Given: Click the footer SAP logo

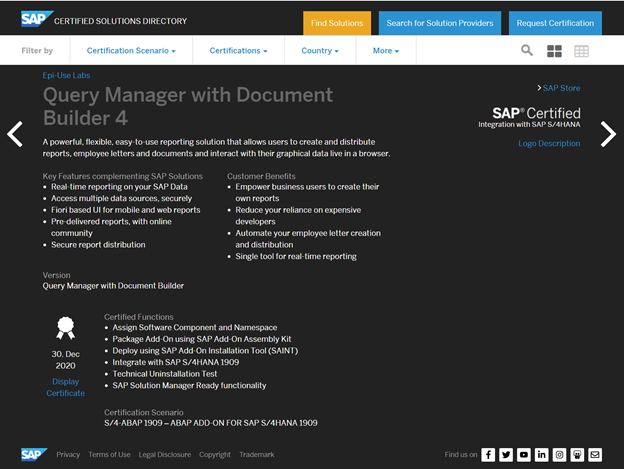Looking at the screenshot, I should pyautogui.click(x=34, y=454).
